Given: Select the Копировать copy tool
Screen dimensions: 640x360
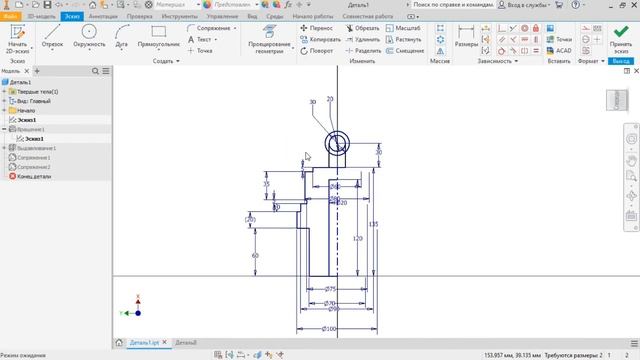Looking at the screenshot, I should (320, 40).
